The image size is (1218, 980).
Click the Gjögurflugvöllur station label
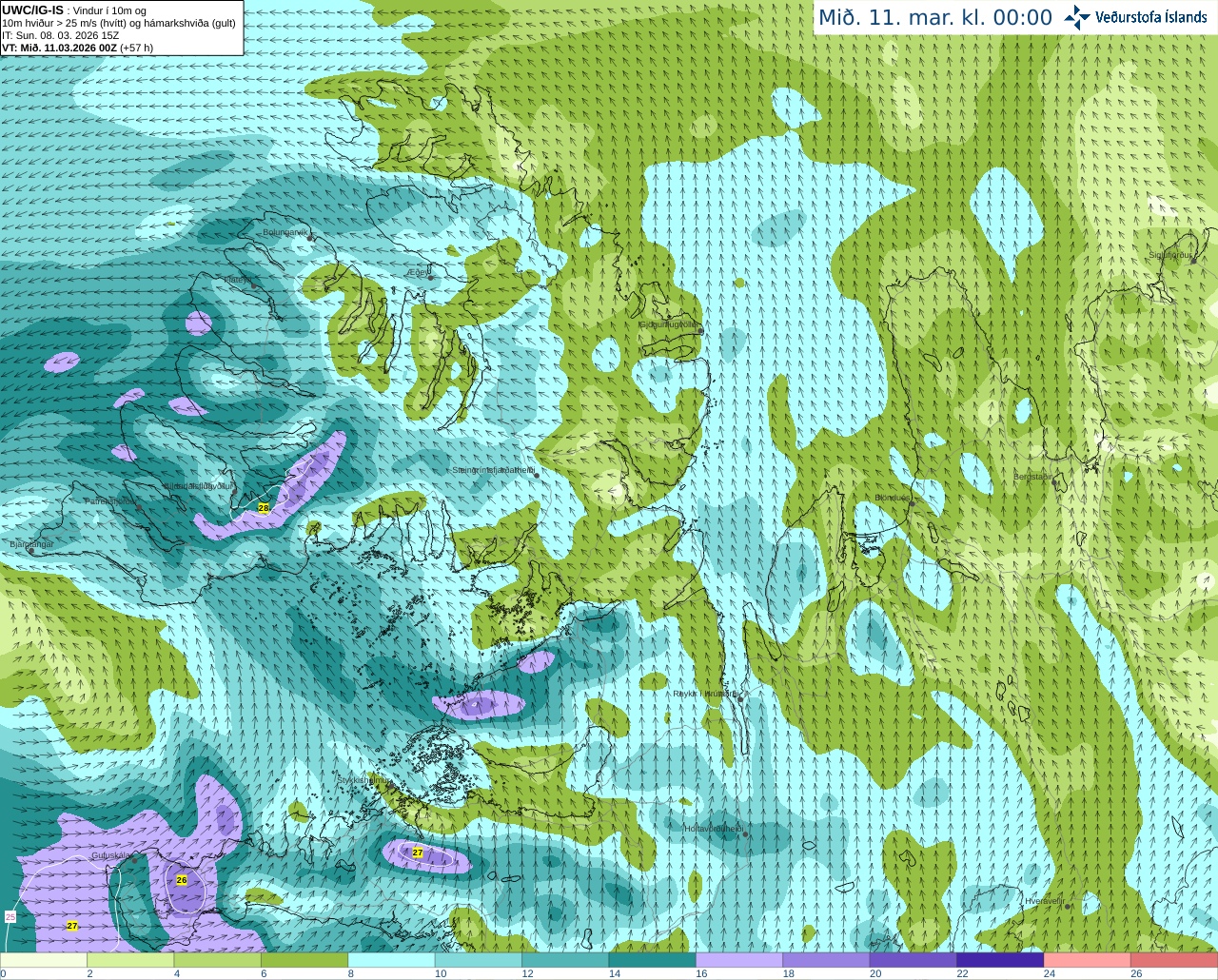670,324
